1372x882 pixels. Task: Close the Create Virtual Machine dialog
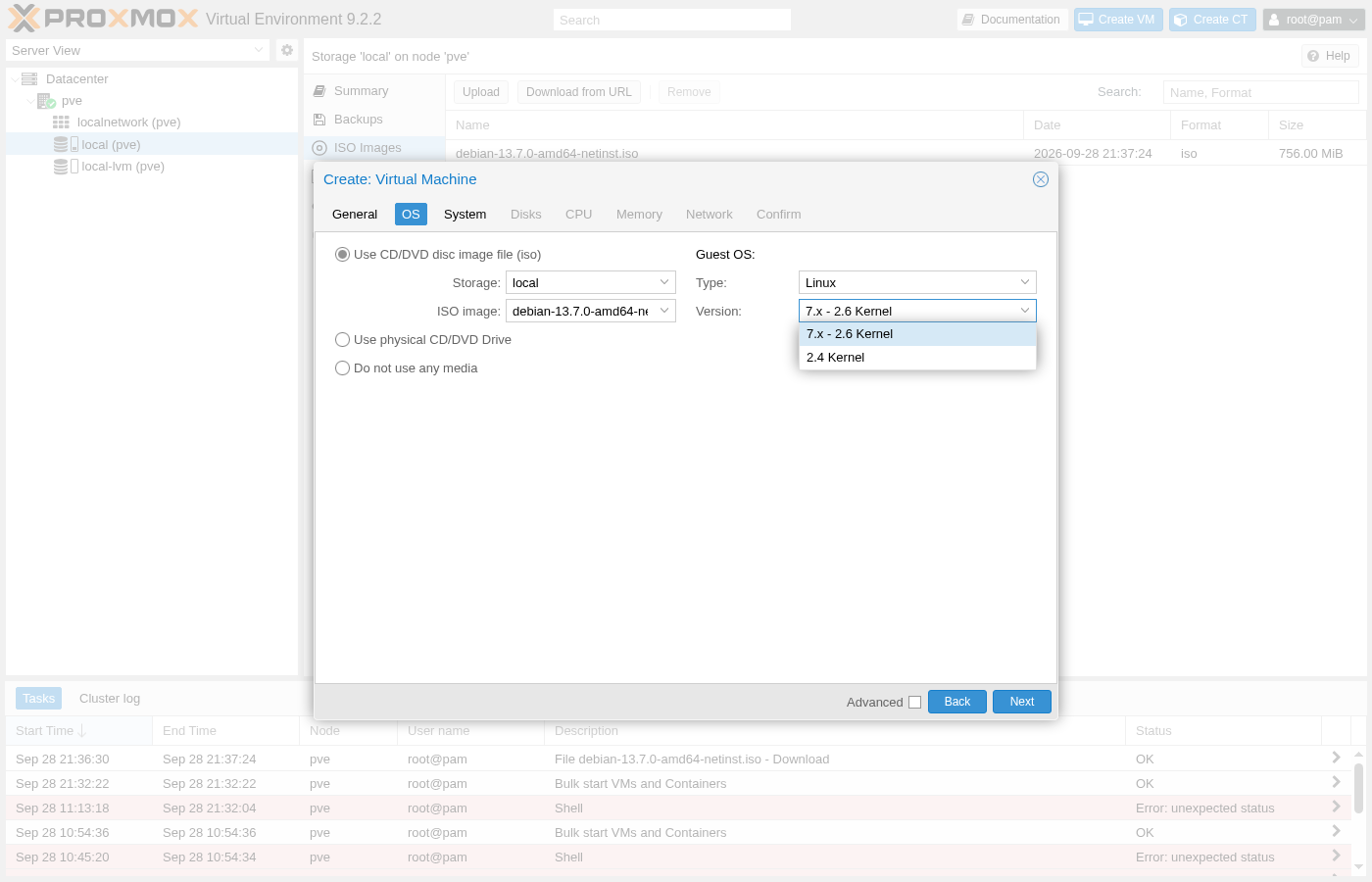click(x=1041, y=179)
